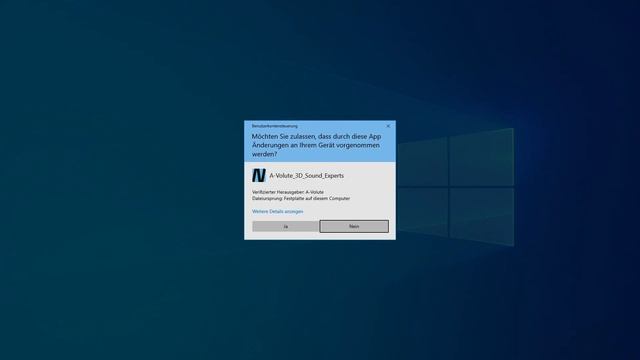Viewport: 640px width, 360px height.
Task: Select the A-Volute_3D_Sound_Experts program name
Action: coord(307,176)
